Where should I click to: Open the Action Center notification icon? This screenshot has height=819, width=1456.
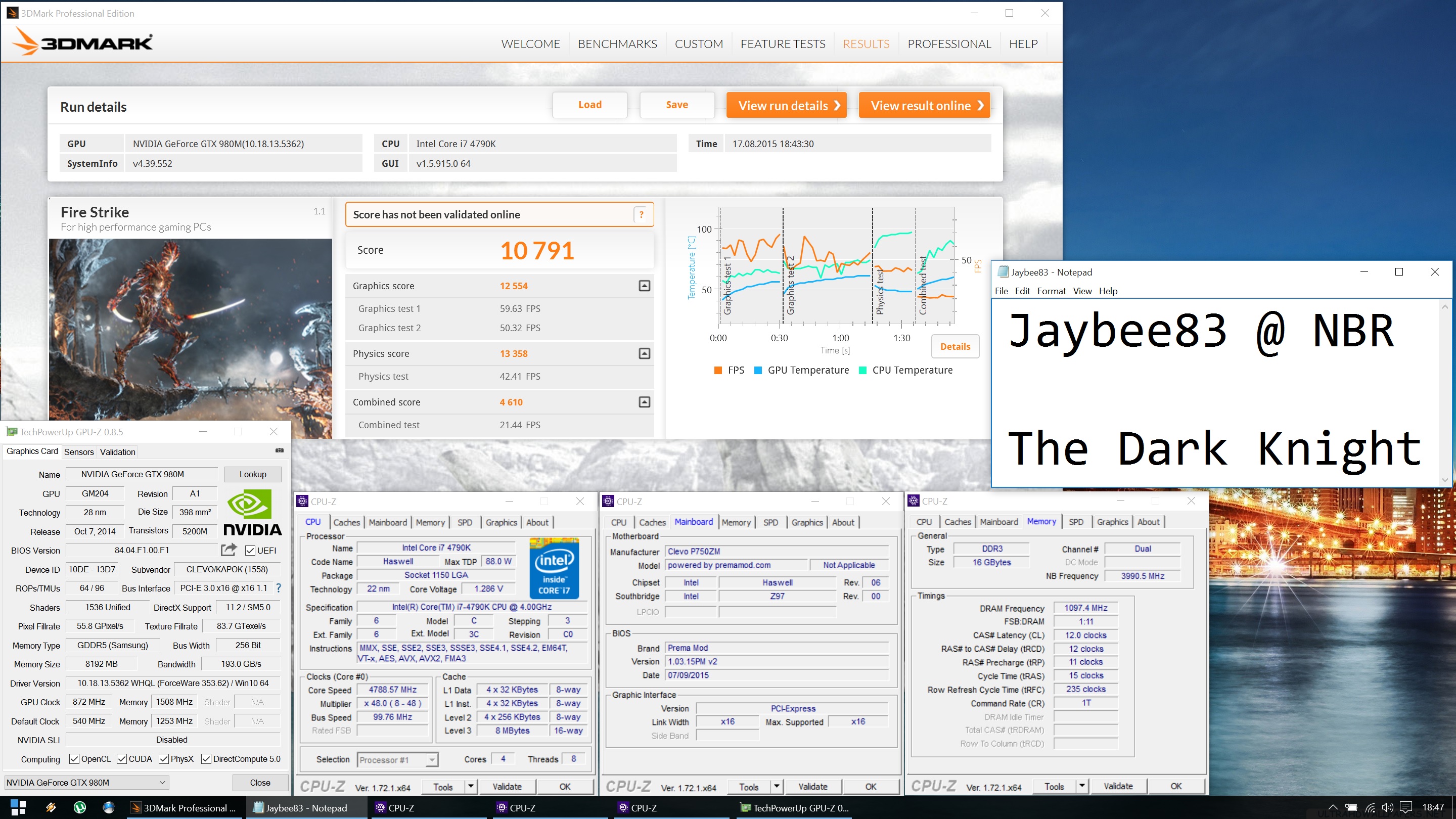1406,808
